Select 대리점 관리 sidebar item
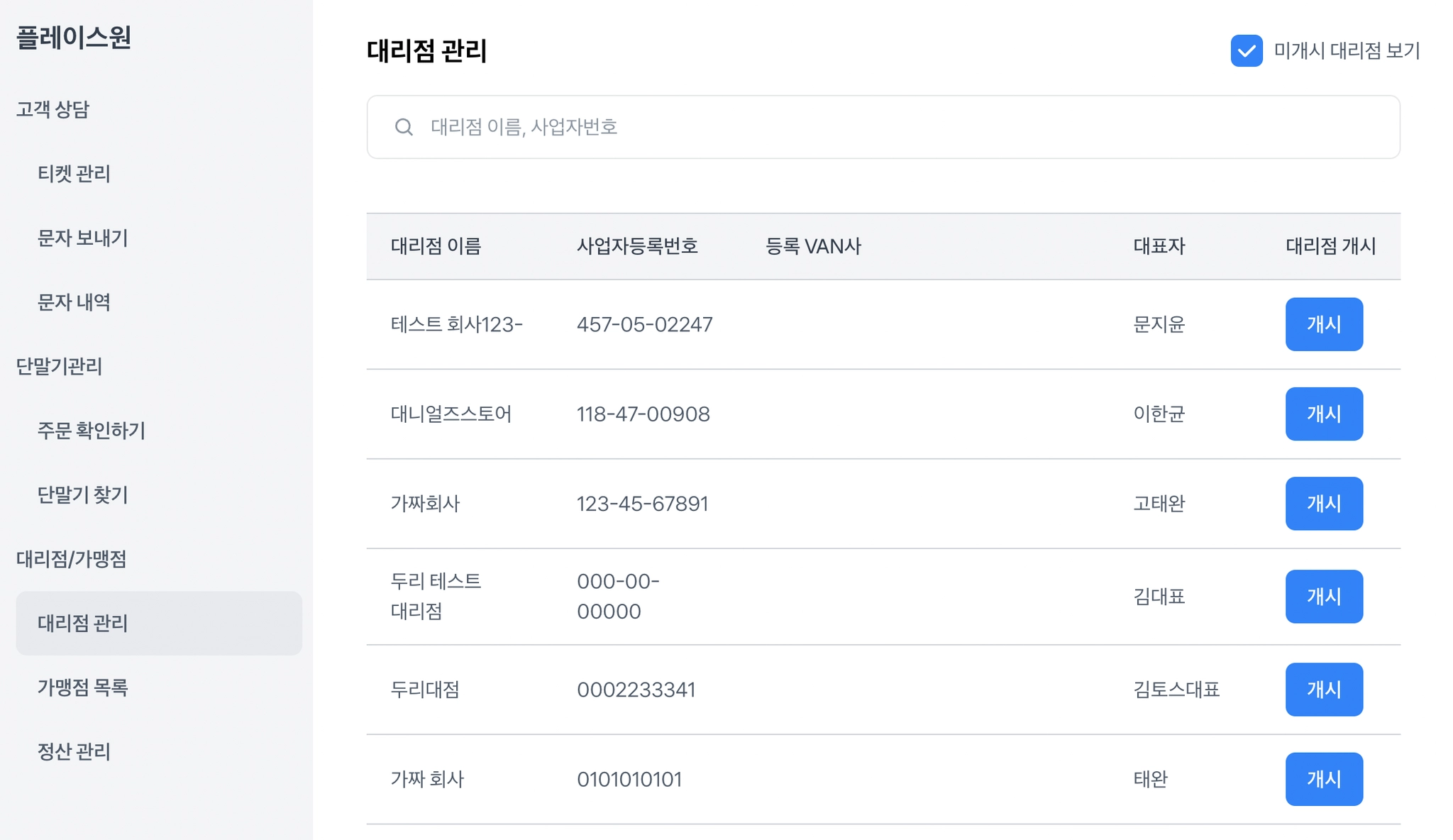1453x840 pixels. click(82, 624)
